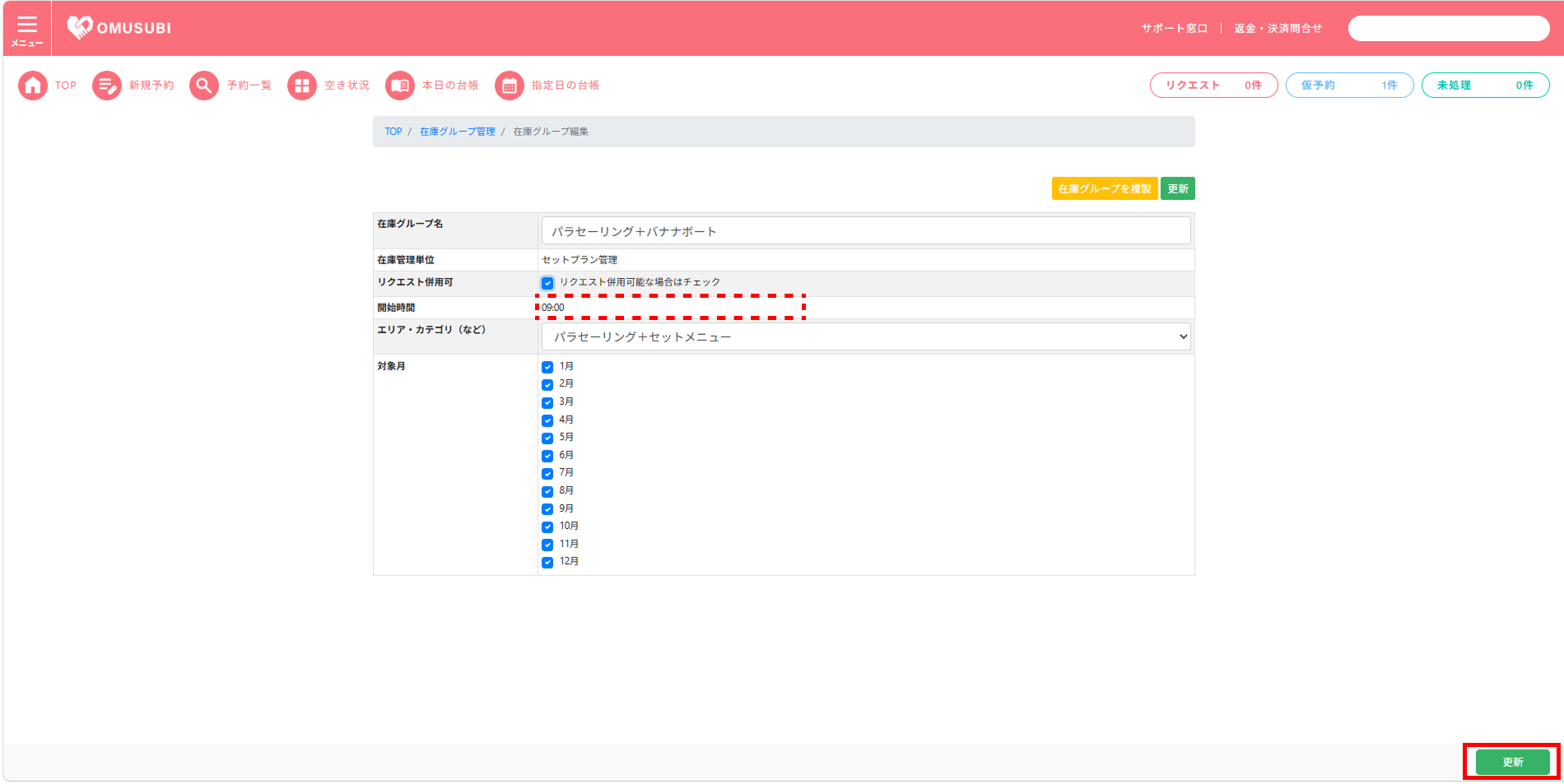This screenshot has height=784, width=1564.
Task: Click 本日の台帳 menu label
Action: [450, 86]
